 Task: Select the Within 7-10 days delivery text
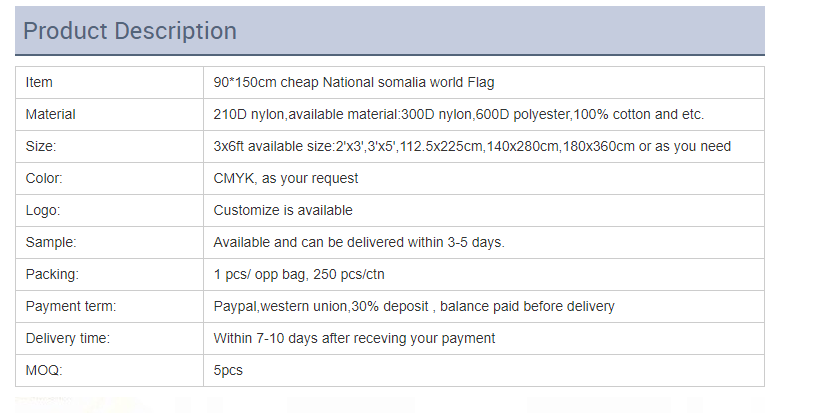(x=354, y=338)
